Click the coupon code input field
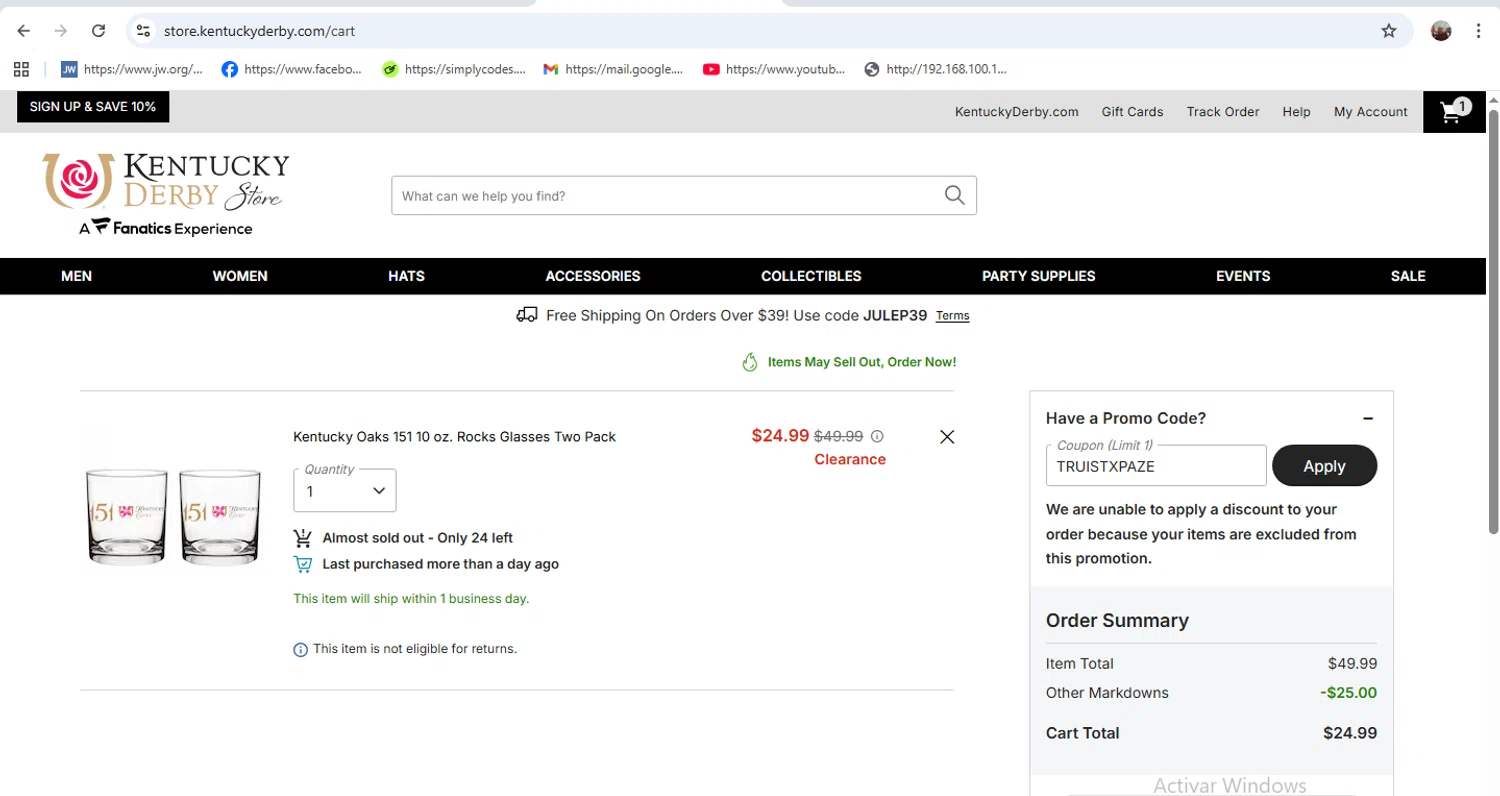Image resolution: width=1500 pixels, height=796 pixels. [1156, 466]
